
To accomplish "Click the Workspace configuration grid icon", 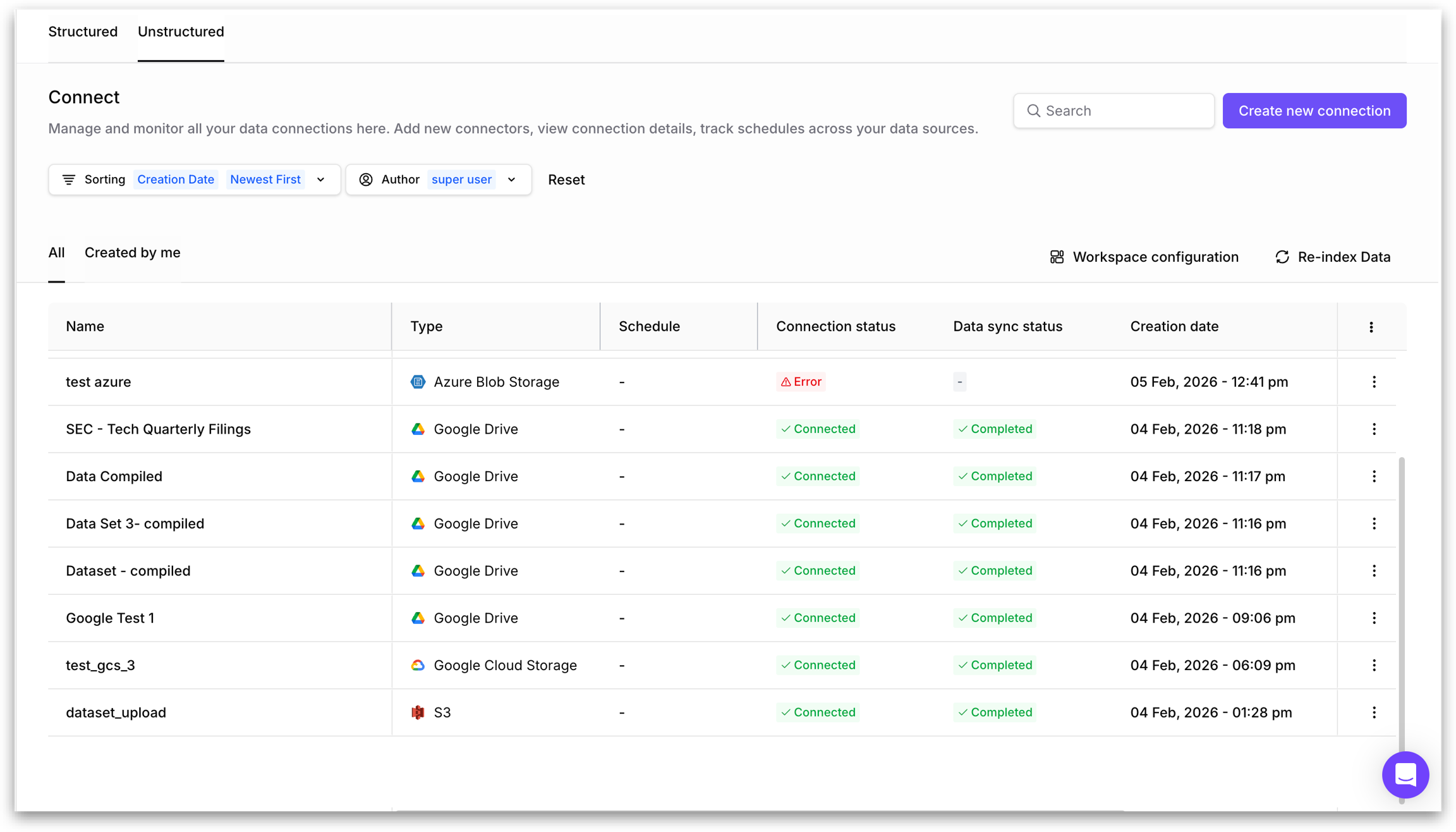I will click(x=1057, y=257).
